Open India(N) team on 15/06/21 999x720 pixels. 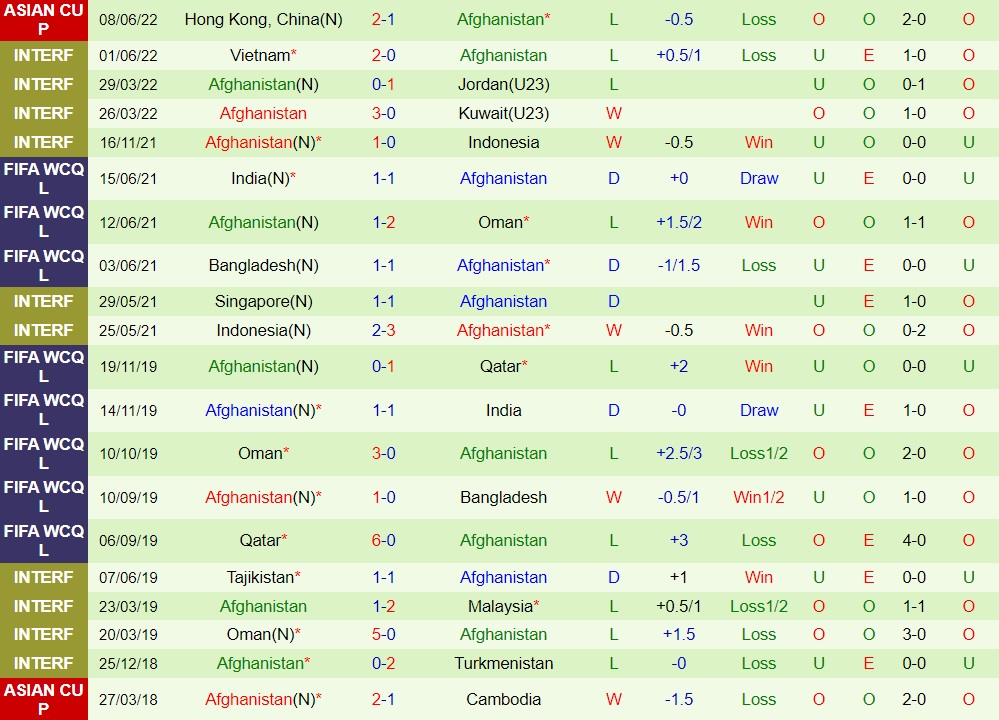pos(260,178)
